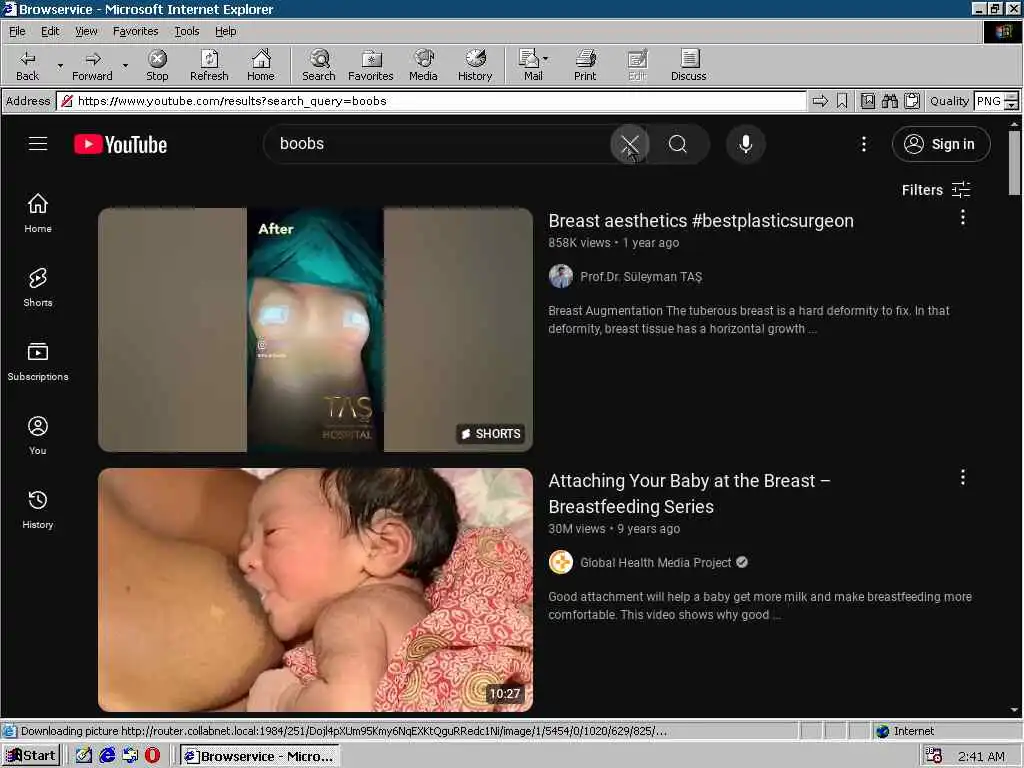Go Forward in the IE toolbar

(92, 65)
